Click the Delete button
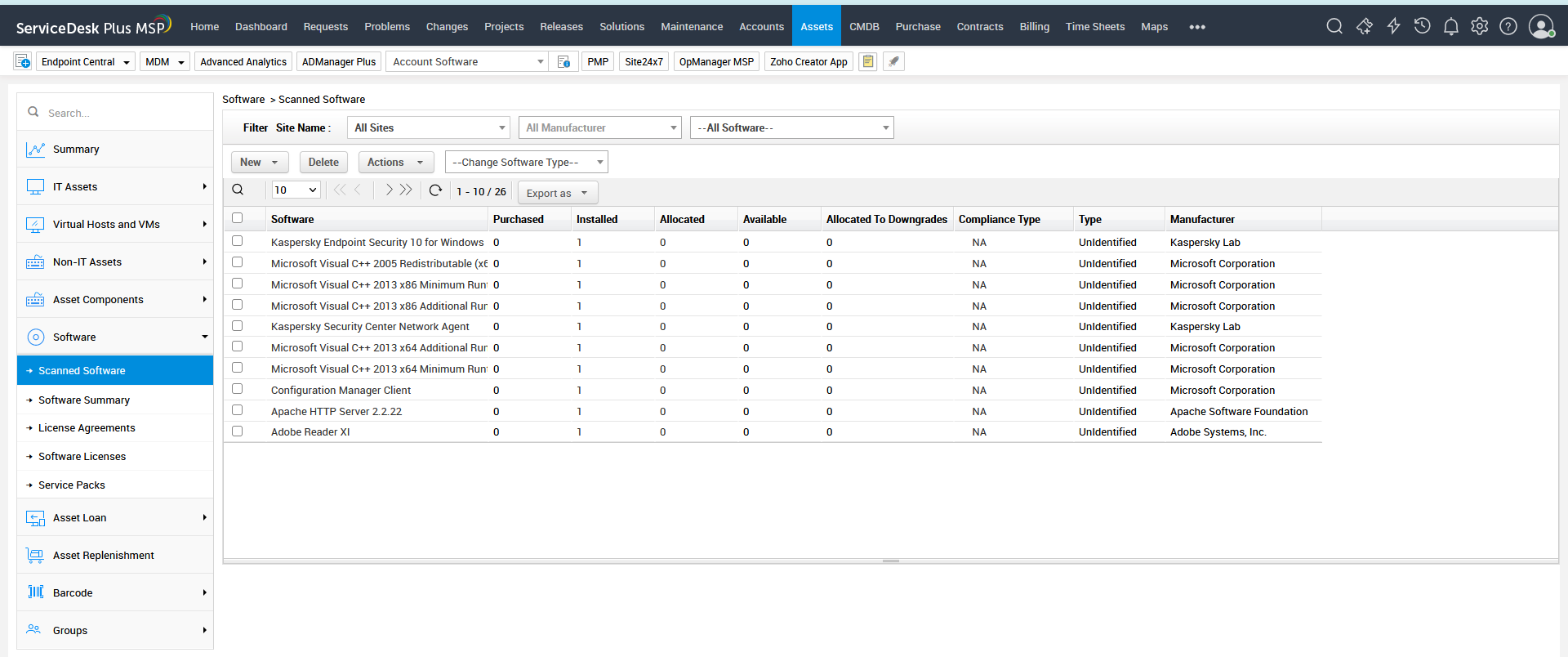The width and height of the screenshot is (1568, 657). tap(323, 162)
